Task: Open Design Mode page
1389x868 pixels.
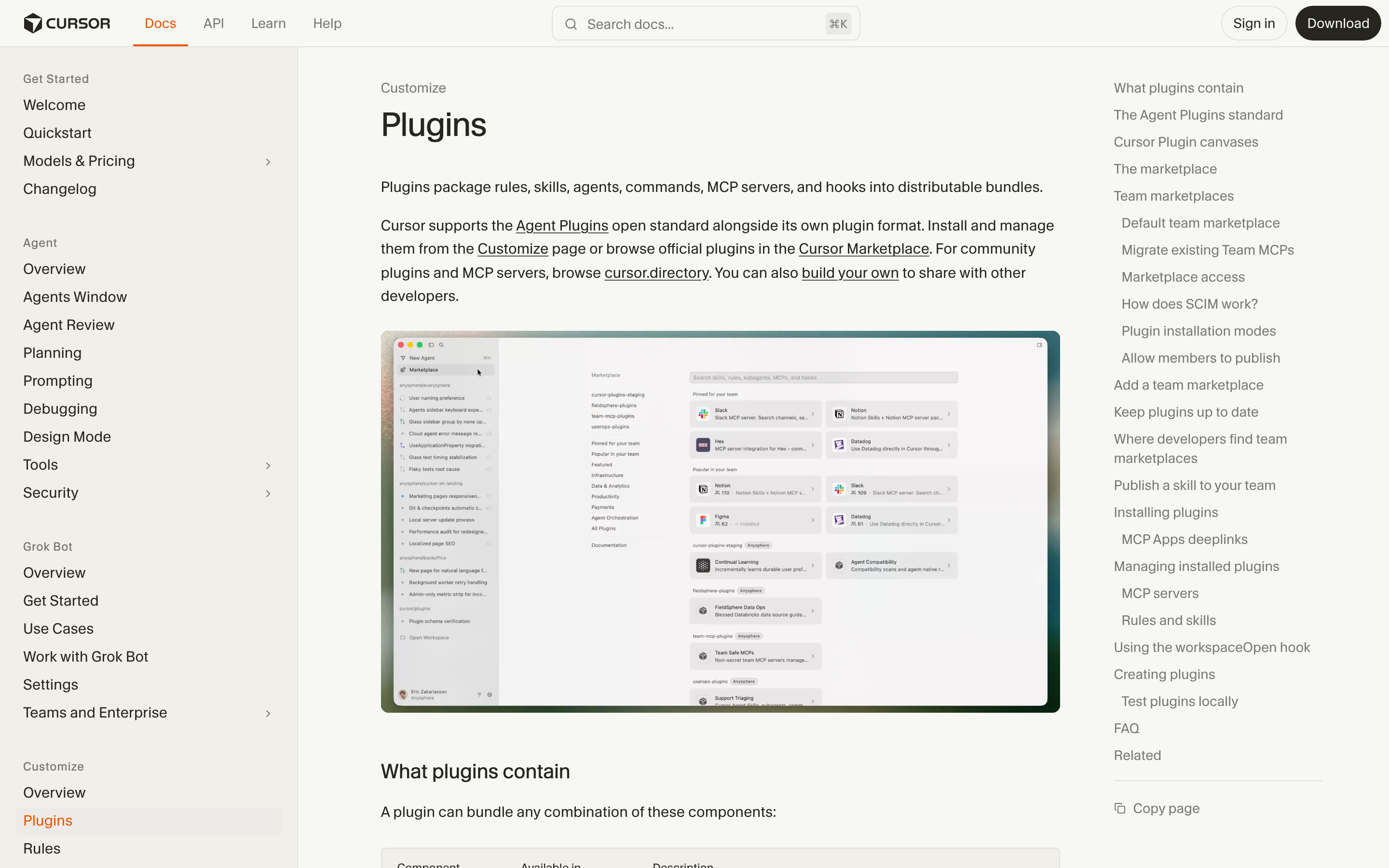Action: 67,437
